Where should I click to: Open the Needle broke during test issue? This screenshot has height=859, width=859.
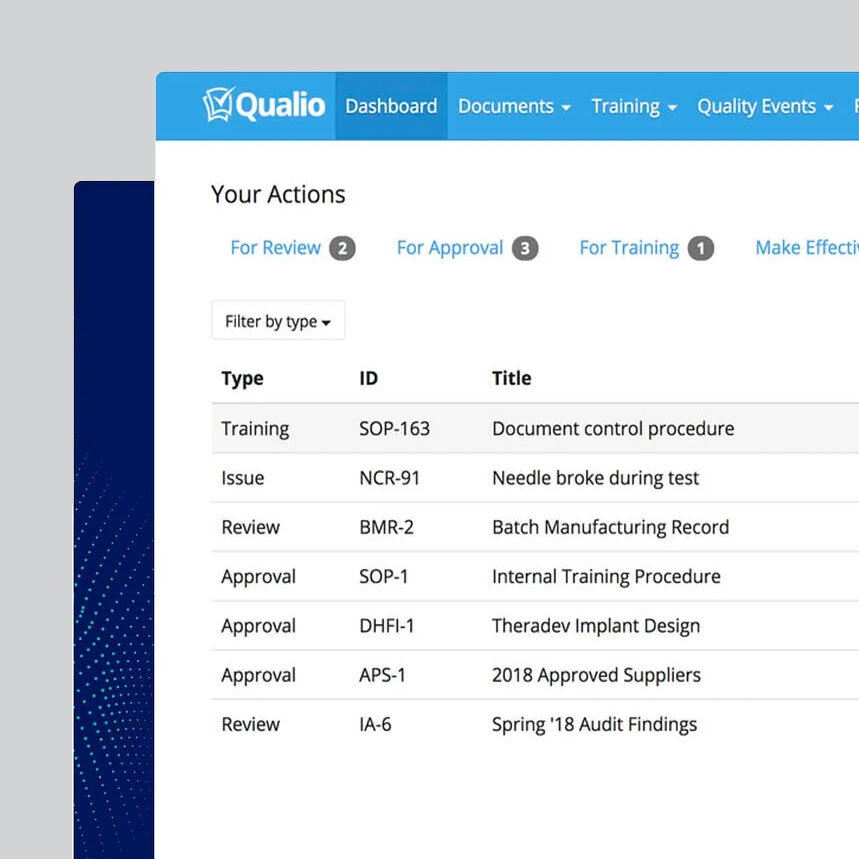click(595, 478)
